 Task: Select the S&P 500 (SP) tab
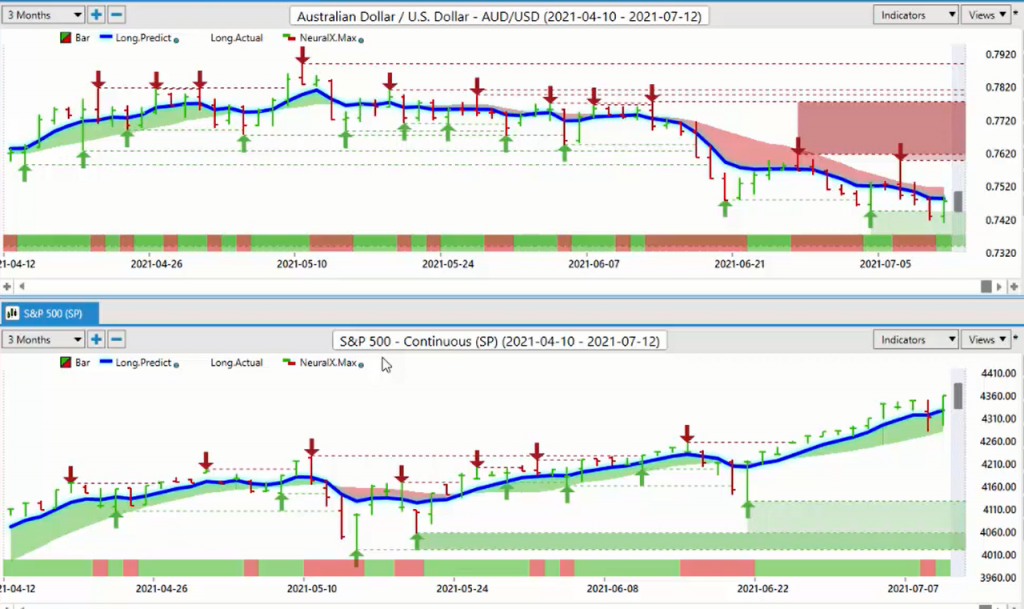[x=50, y=313]
